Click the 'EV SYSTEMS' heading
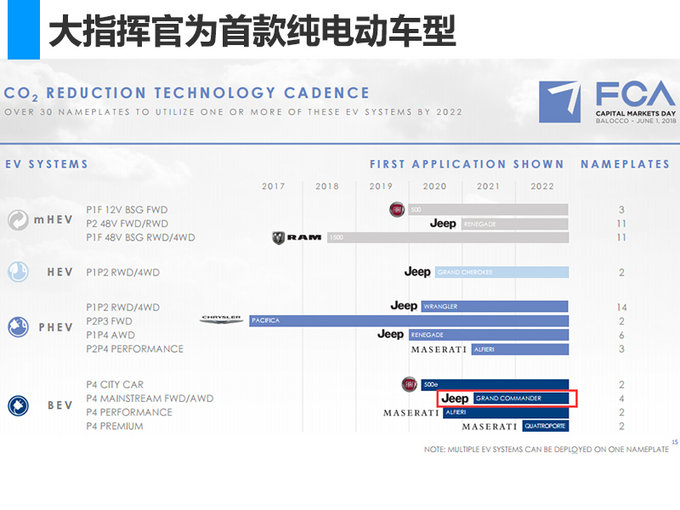Viewport: 680px width, 510px height. point(46,164)
